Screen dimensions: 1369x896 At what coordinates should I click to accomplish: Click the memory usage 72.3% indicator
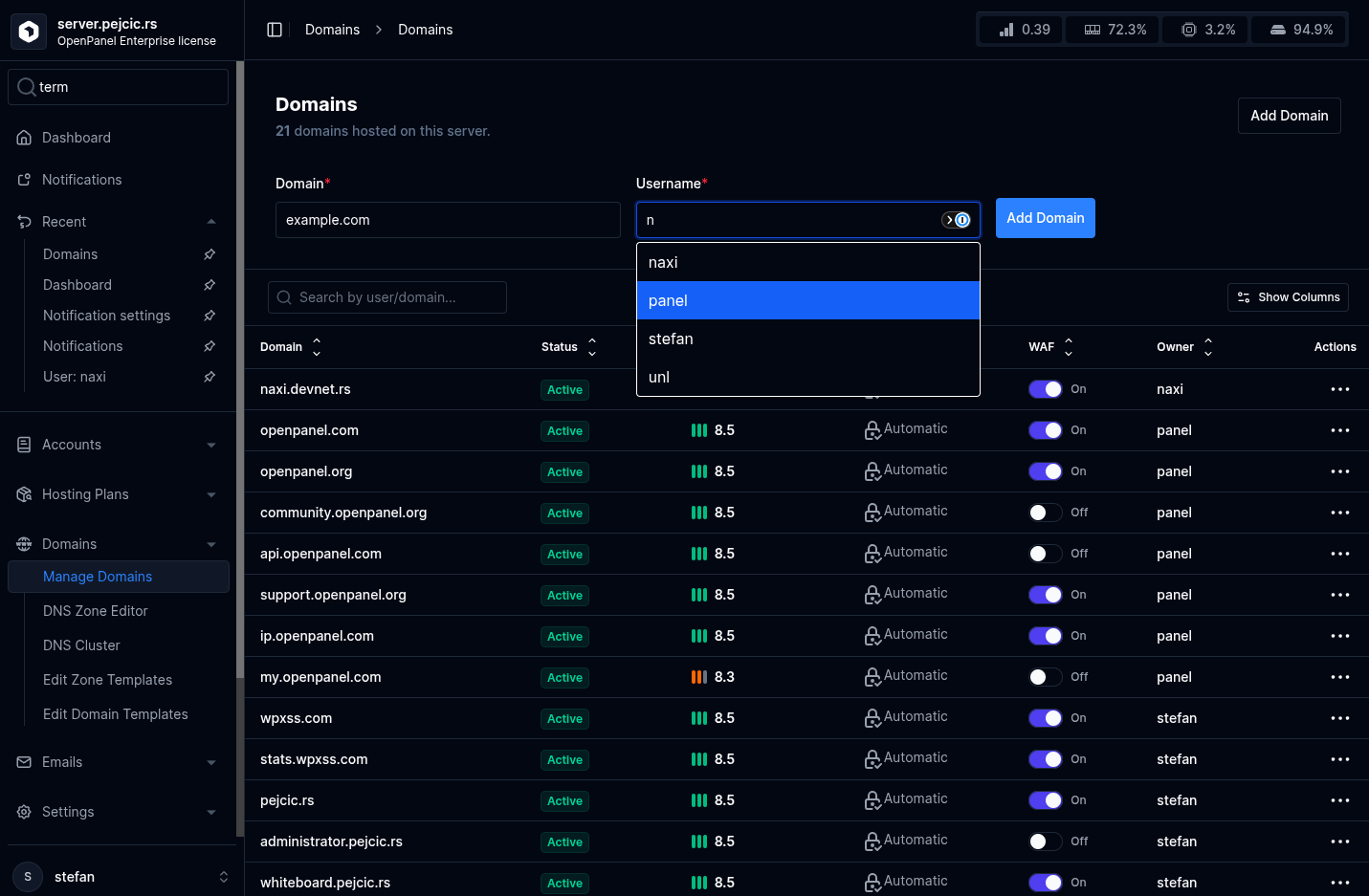1115,30
